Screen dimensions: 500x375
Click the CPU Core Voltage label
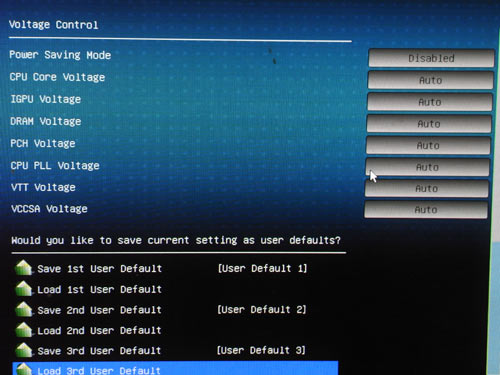click(x=57, y=77)
